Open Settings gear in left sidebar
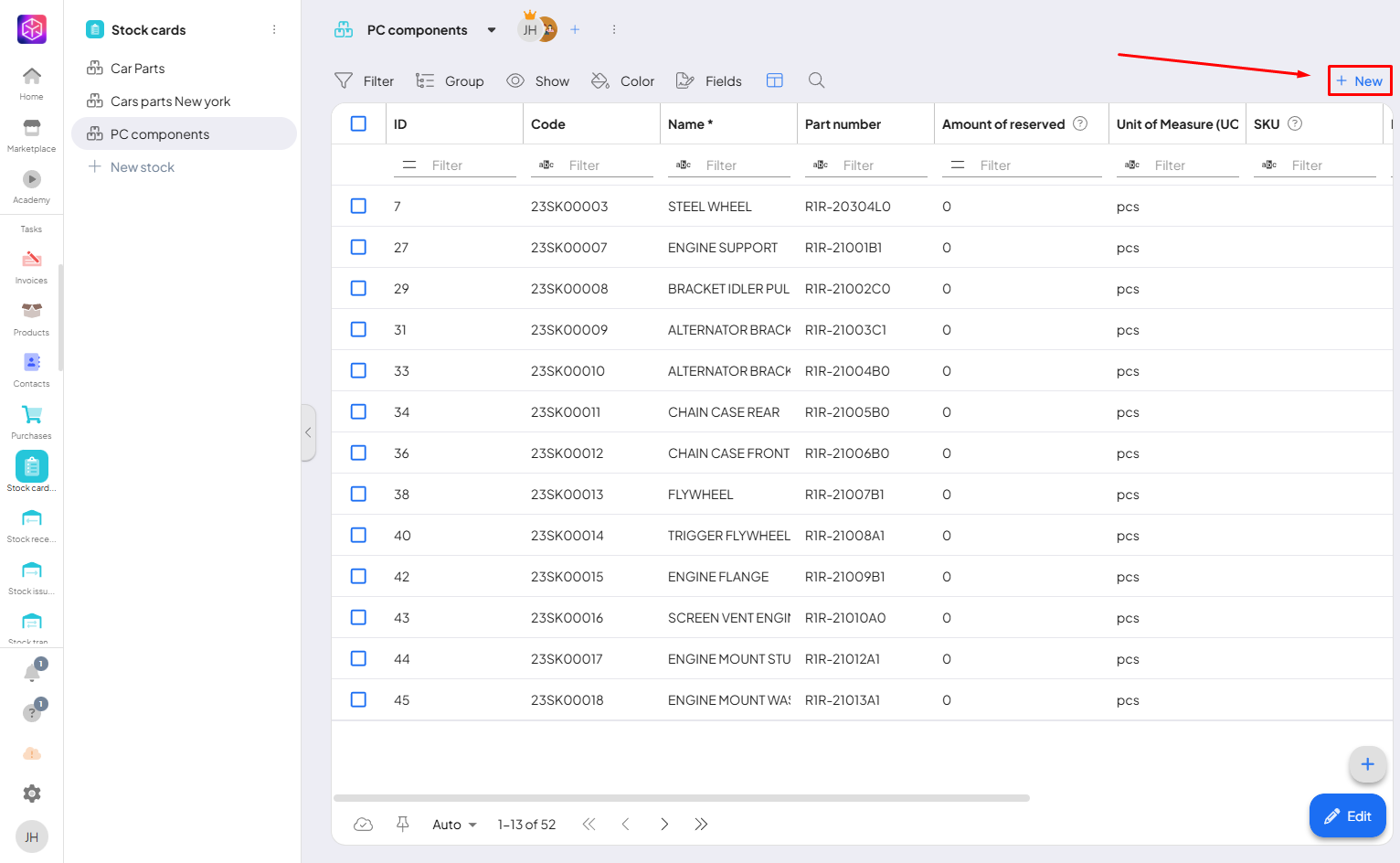 [32, 794]
